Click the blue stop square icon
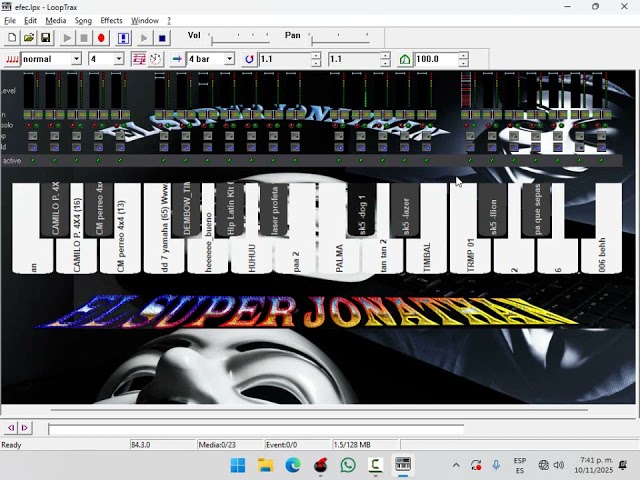The width and height of the screenshot is (640, 480). pyautogui.click(x=162, y=38)
